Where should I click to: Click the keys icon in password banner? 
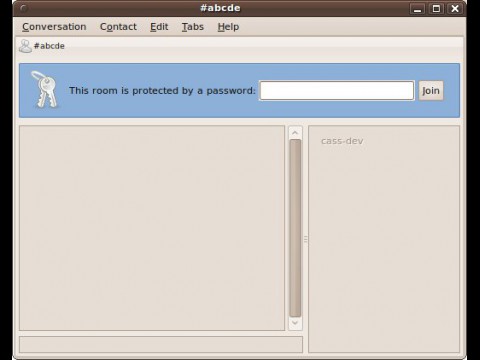[45, 89]
